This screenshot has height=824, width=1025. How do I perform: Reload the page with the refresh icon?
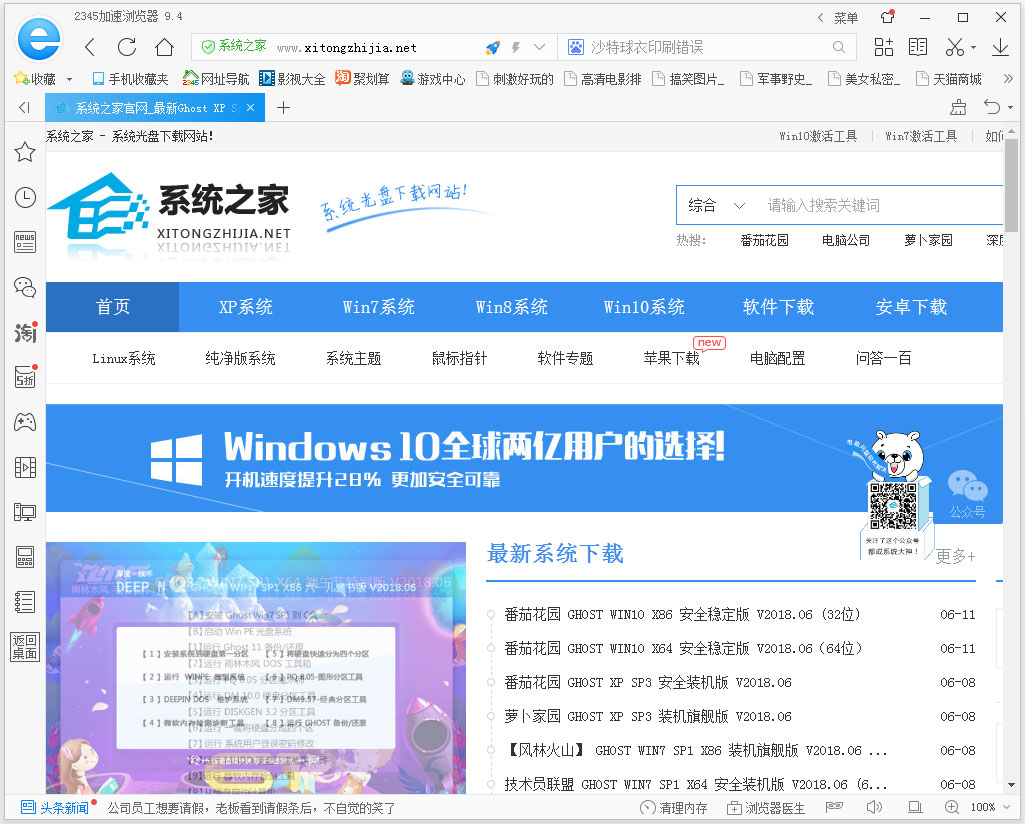point(127,47)
